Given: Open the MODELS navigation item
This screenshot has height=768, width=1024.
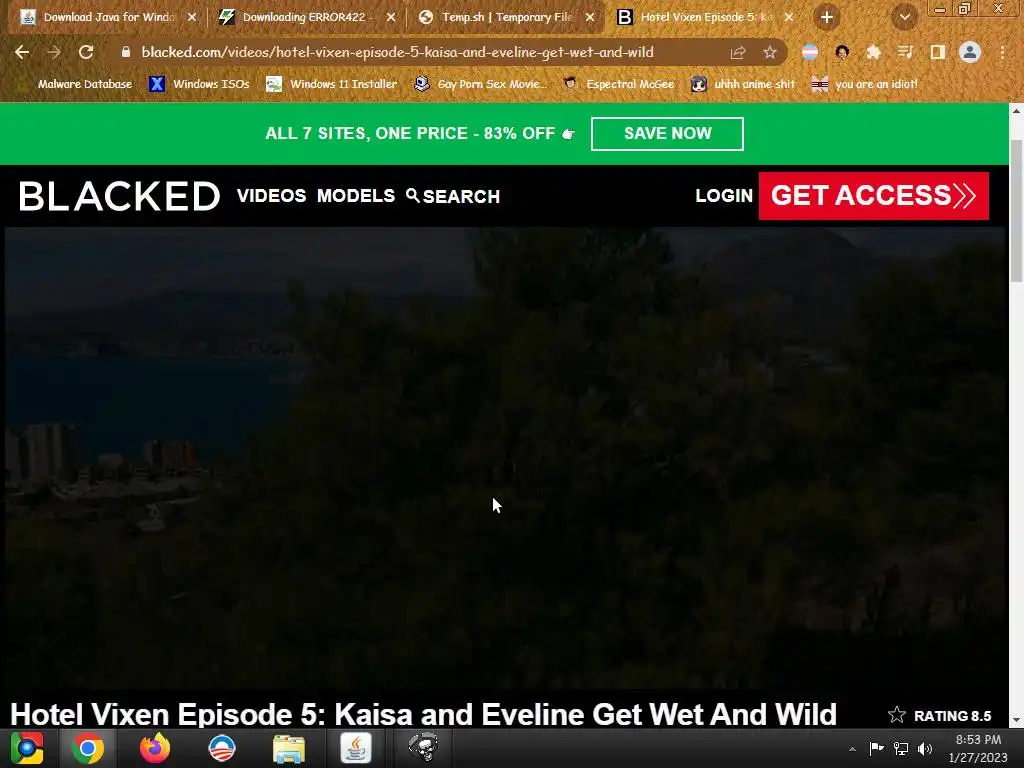Looking at the screenshot, I should coord(356,196).
